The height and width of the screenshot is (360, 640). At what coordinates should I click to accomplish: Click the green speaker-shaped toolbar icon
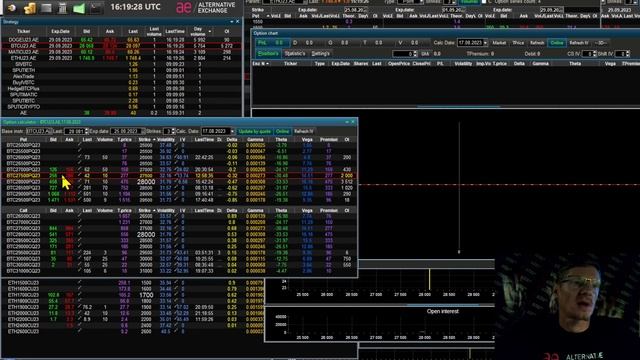(x=79, y=8)
